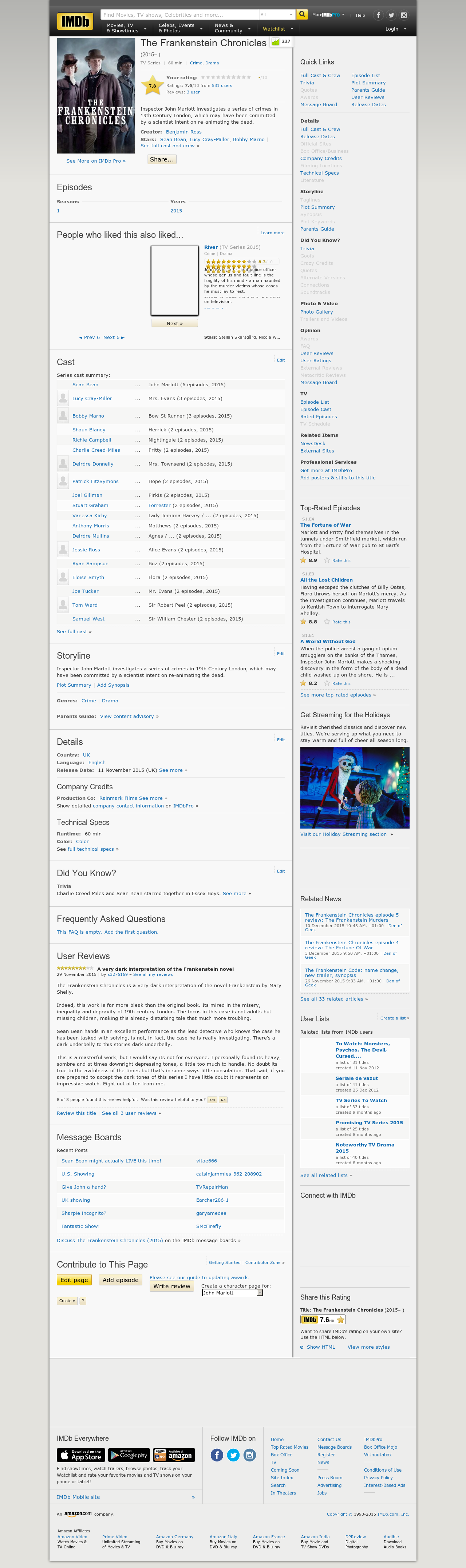
Task: Click the Write review button
Action: 172,1286
